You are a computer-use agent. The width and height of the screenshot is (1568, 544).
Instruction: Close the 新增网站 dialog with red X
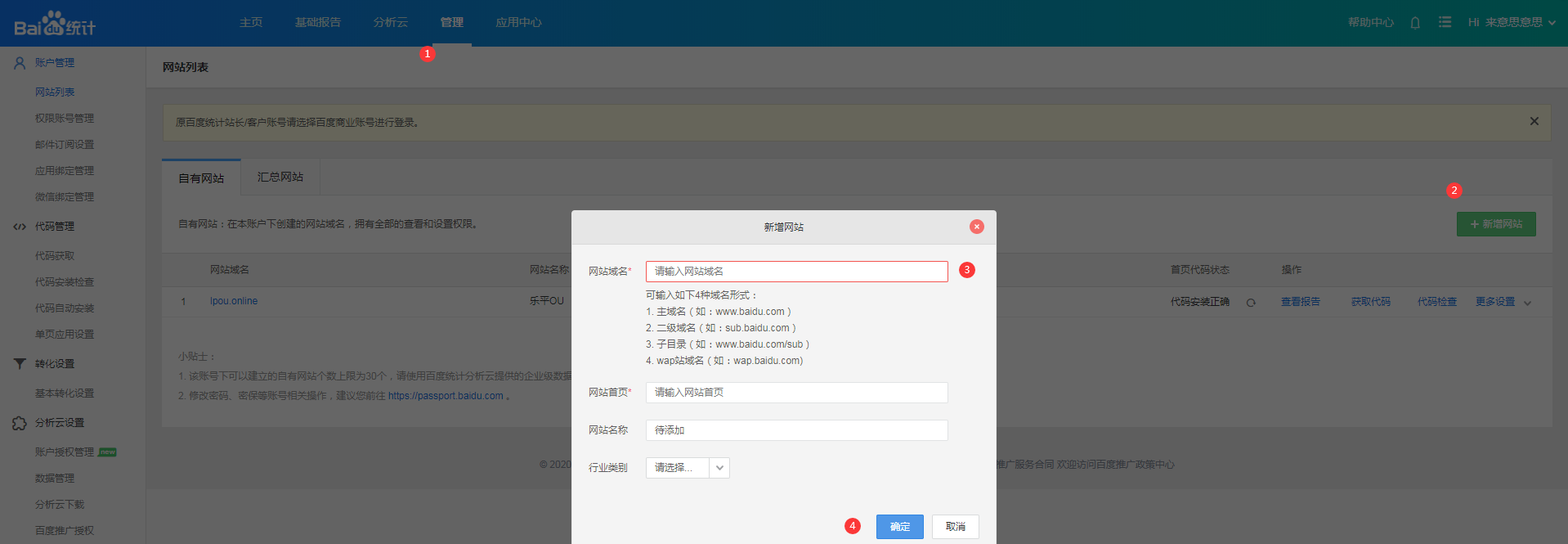coord(977,227)
